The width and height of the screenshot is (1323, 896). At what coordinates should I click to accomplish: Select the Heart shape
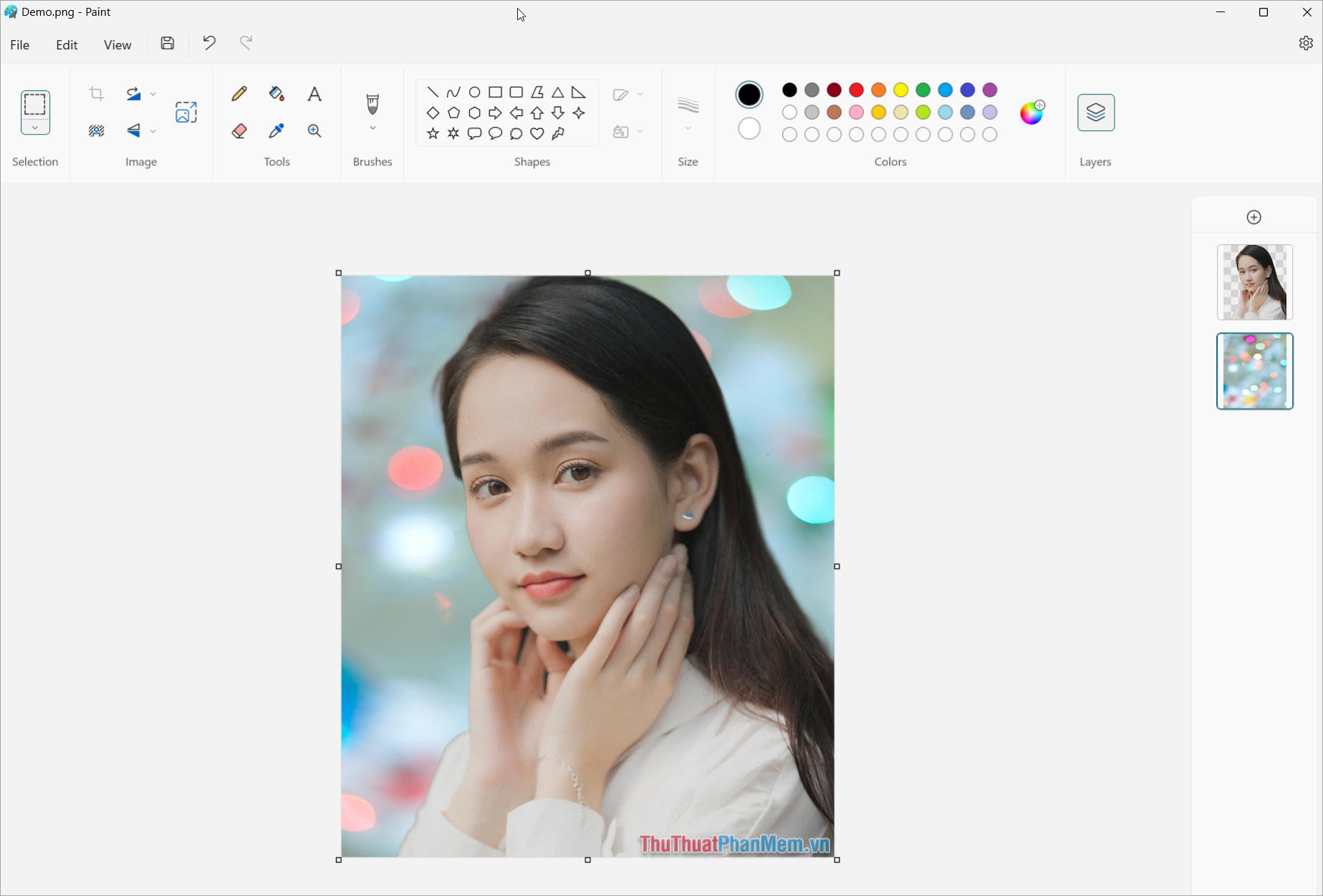click(537, 134)
